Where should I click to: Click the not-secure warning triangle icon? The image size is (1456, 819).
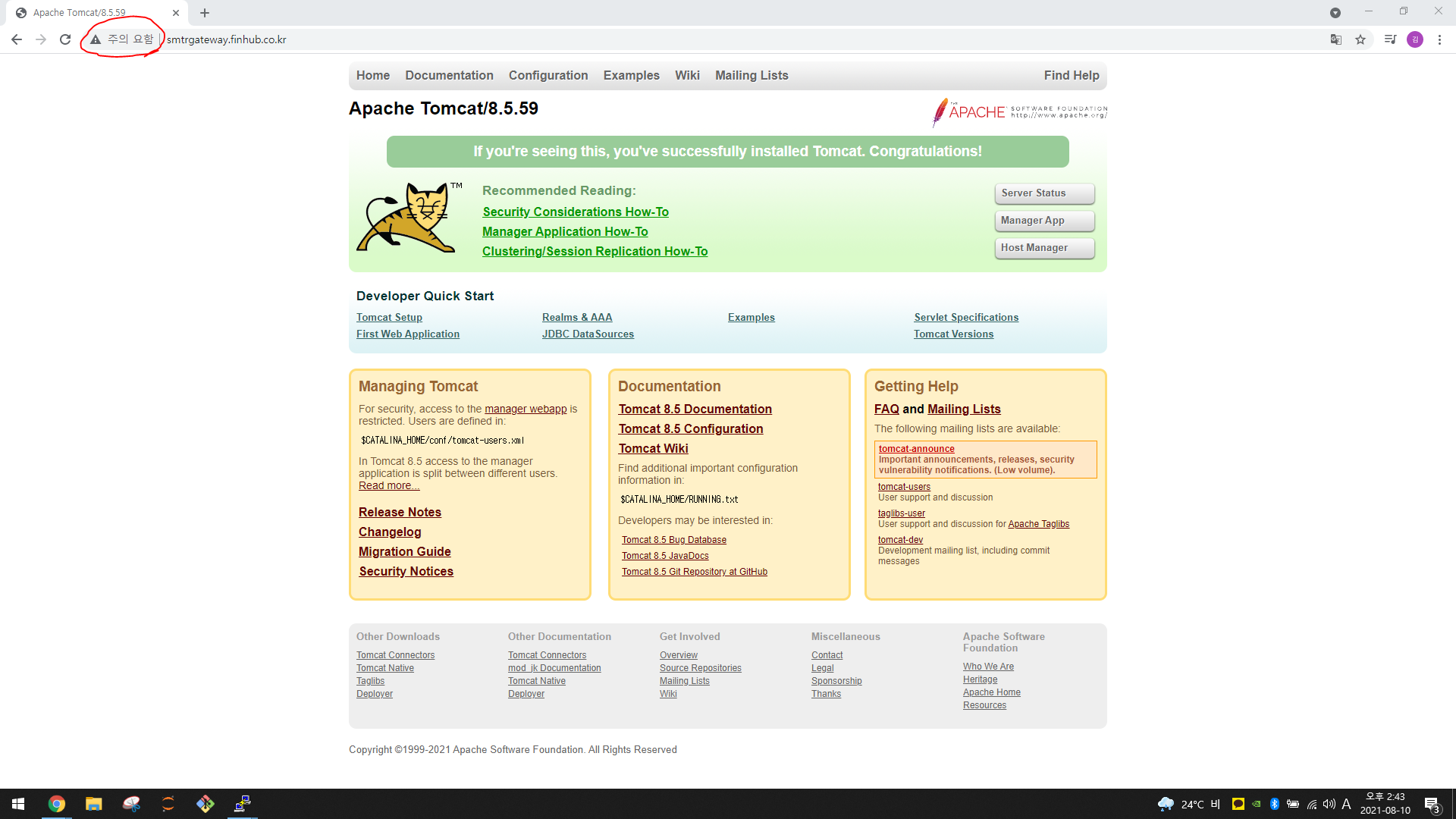96,39
